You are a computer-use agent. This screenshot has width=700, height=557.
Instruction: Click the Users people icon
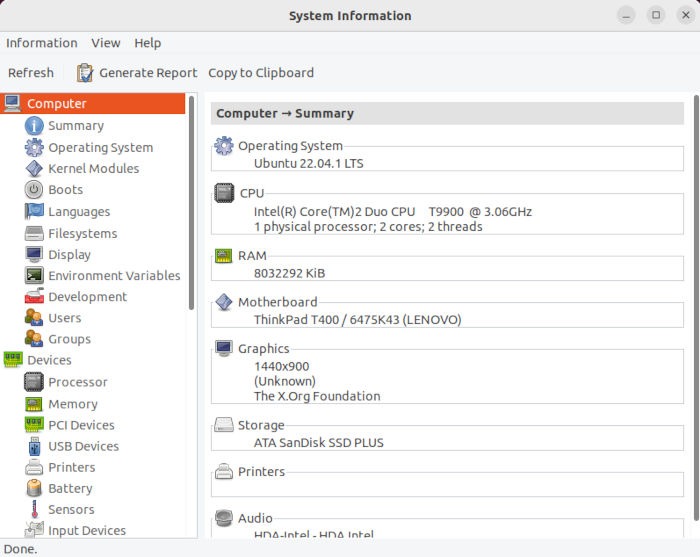[34, 318]
